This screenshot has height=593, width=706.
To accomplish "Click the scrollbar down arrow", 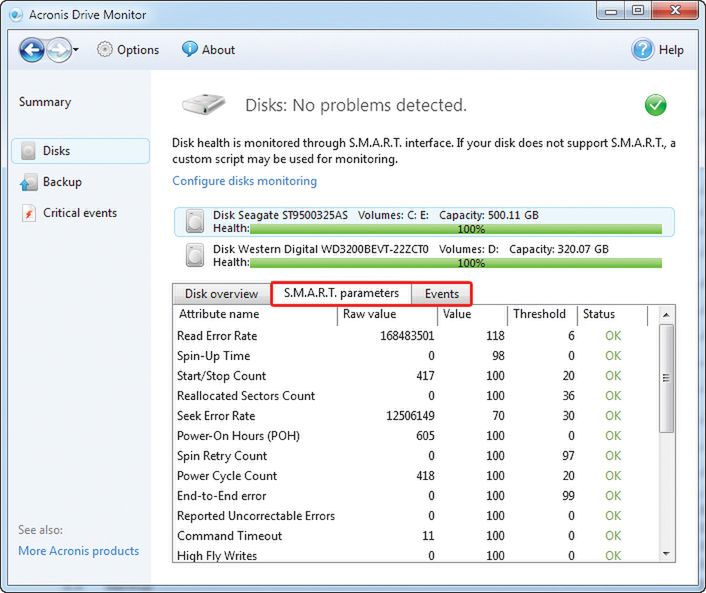I will click(x=666, y=553).
